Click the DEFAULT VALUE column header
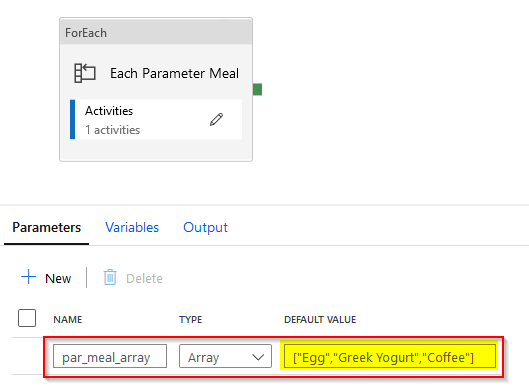Screen dimensions: 529x389 pyautogui.click(x=320, y=319)
